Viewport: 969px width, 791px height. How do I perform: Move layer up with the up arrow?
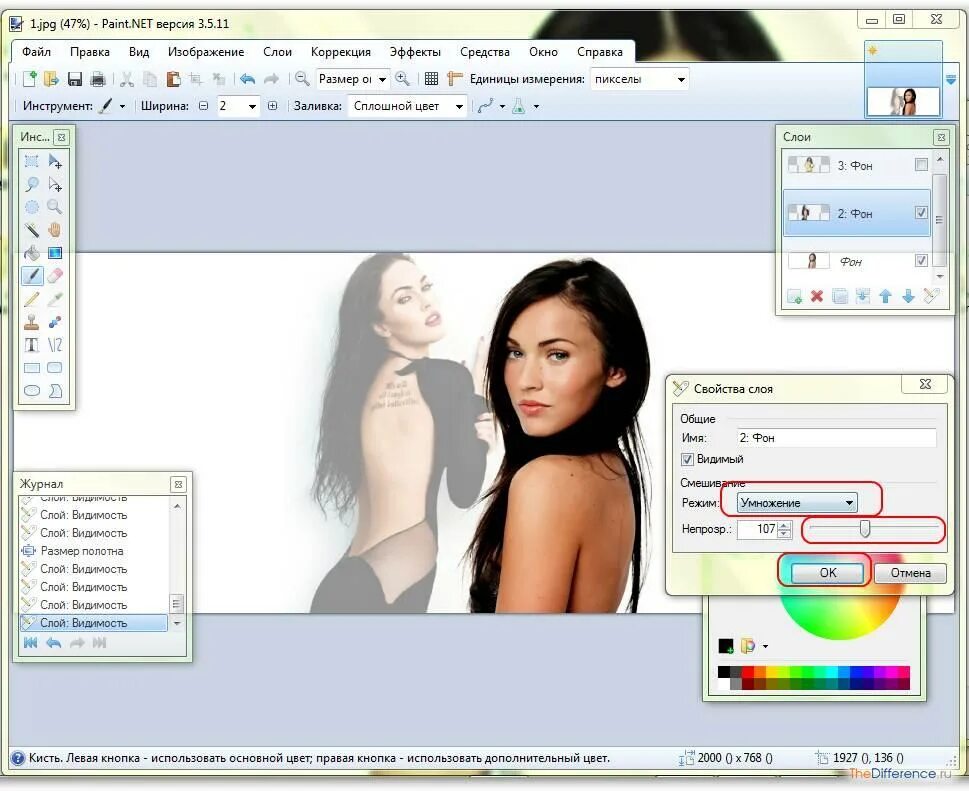(x=886, y=297)
